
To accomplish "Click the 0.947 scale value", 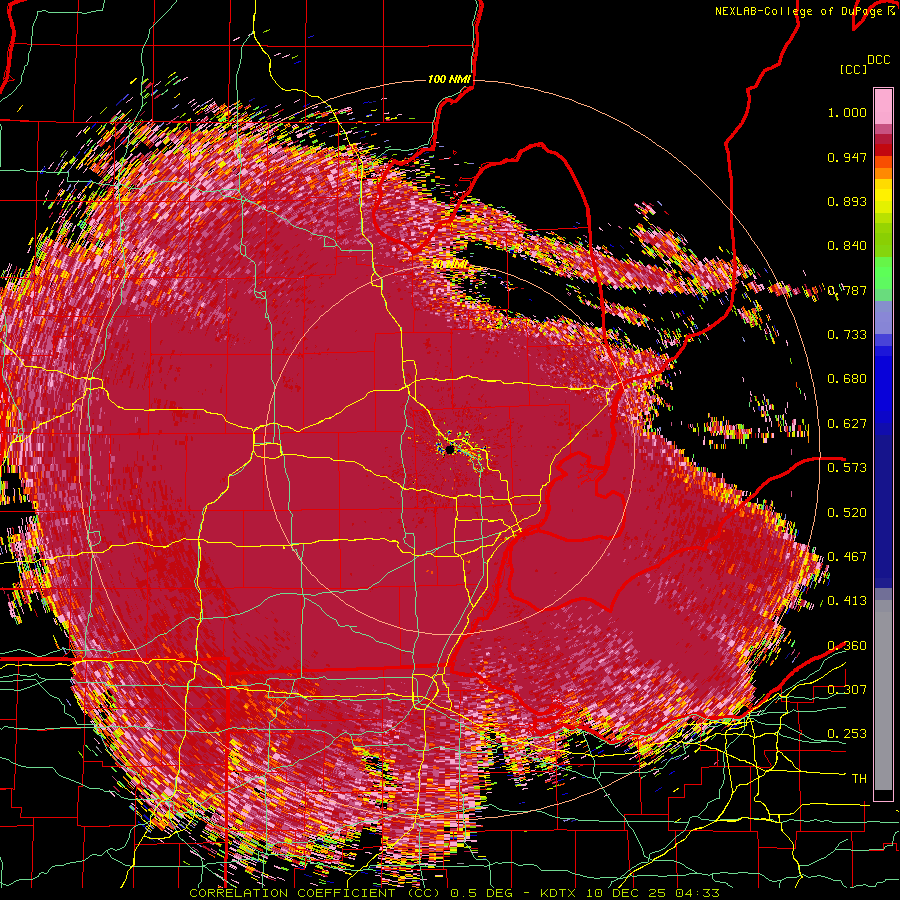I will pos(847,157).
